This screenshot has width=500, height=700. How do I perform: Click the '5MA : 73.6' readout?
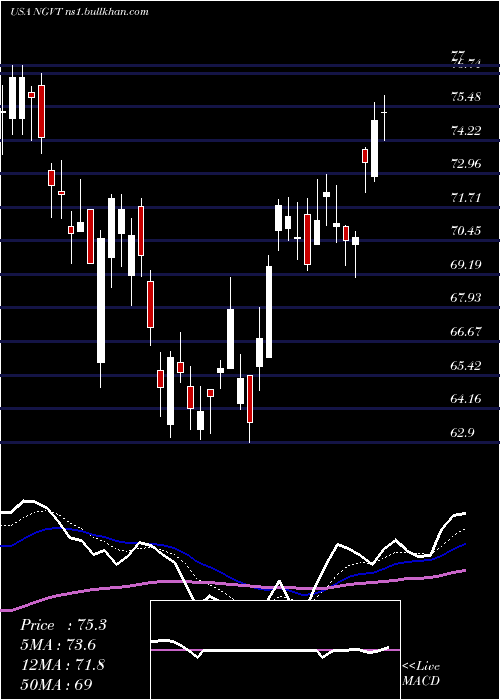58,645
